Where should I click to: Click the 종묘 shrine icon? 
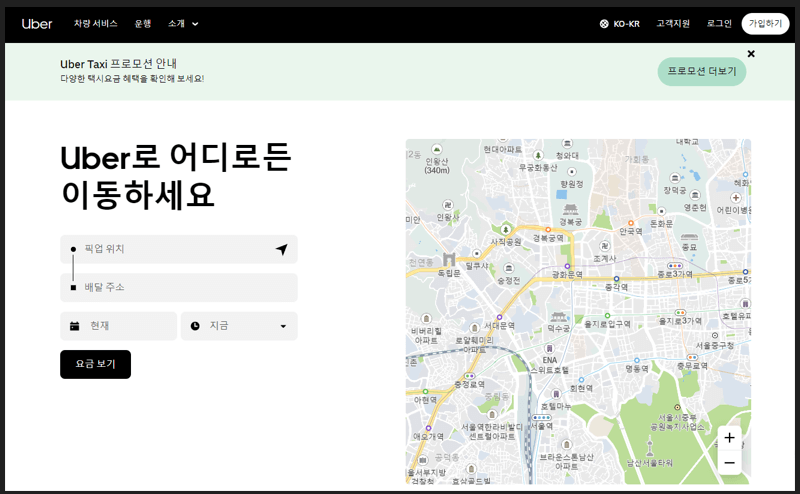click(689, 237)
